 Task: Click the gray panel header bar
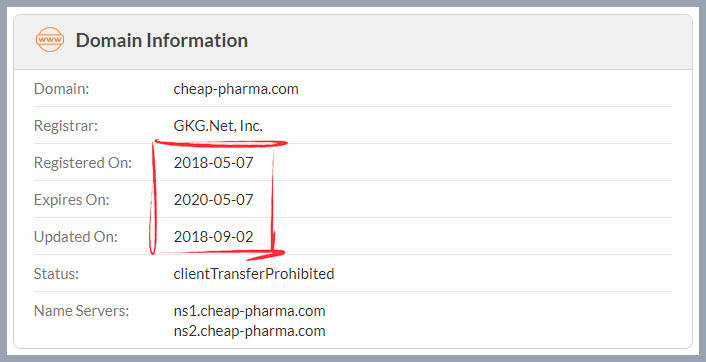(x=353, y=42)
